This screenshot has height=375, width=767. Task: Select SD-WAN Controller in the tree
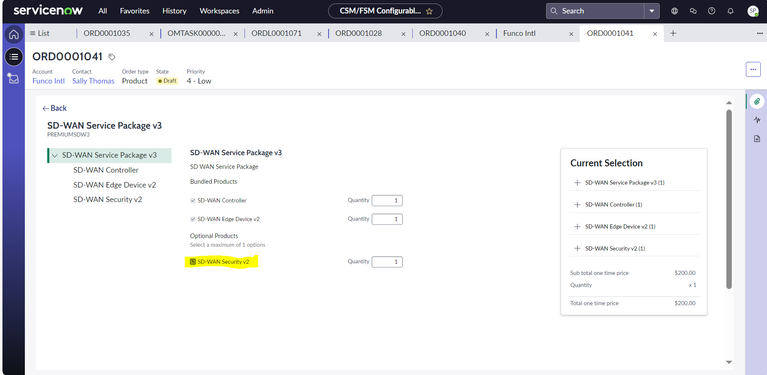[x=106, y=170]
